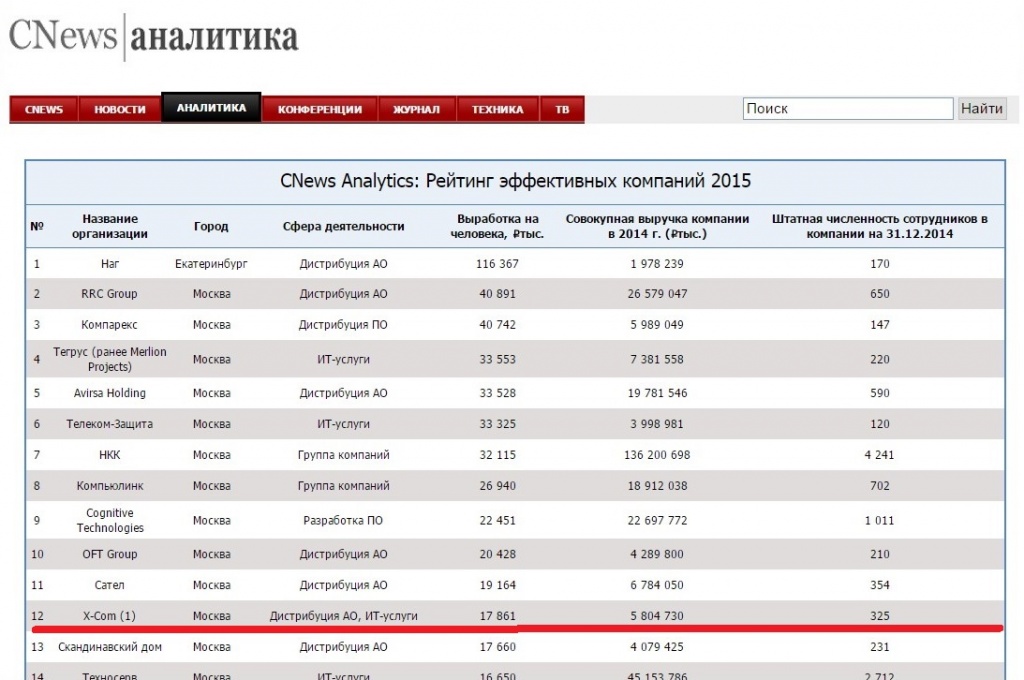The image size is (1024, 680).
Task: Select Тегрус (ранее Merlion Projects) cell
Action: coord(110,359)
